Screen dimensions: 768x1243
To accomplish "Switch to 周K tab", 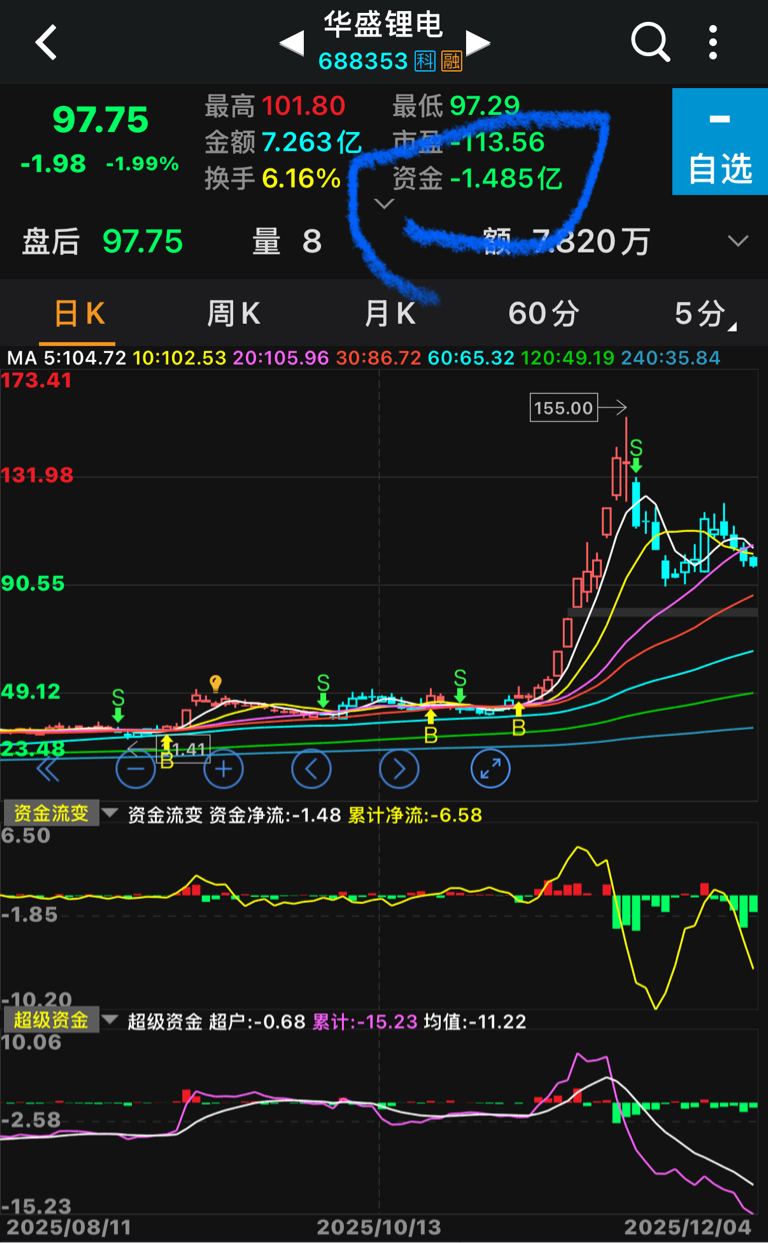I will [233, 314].
